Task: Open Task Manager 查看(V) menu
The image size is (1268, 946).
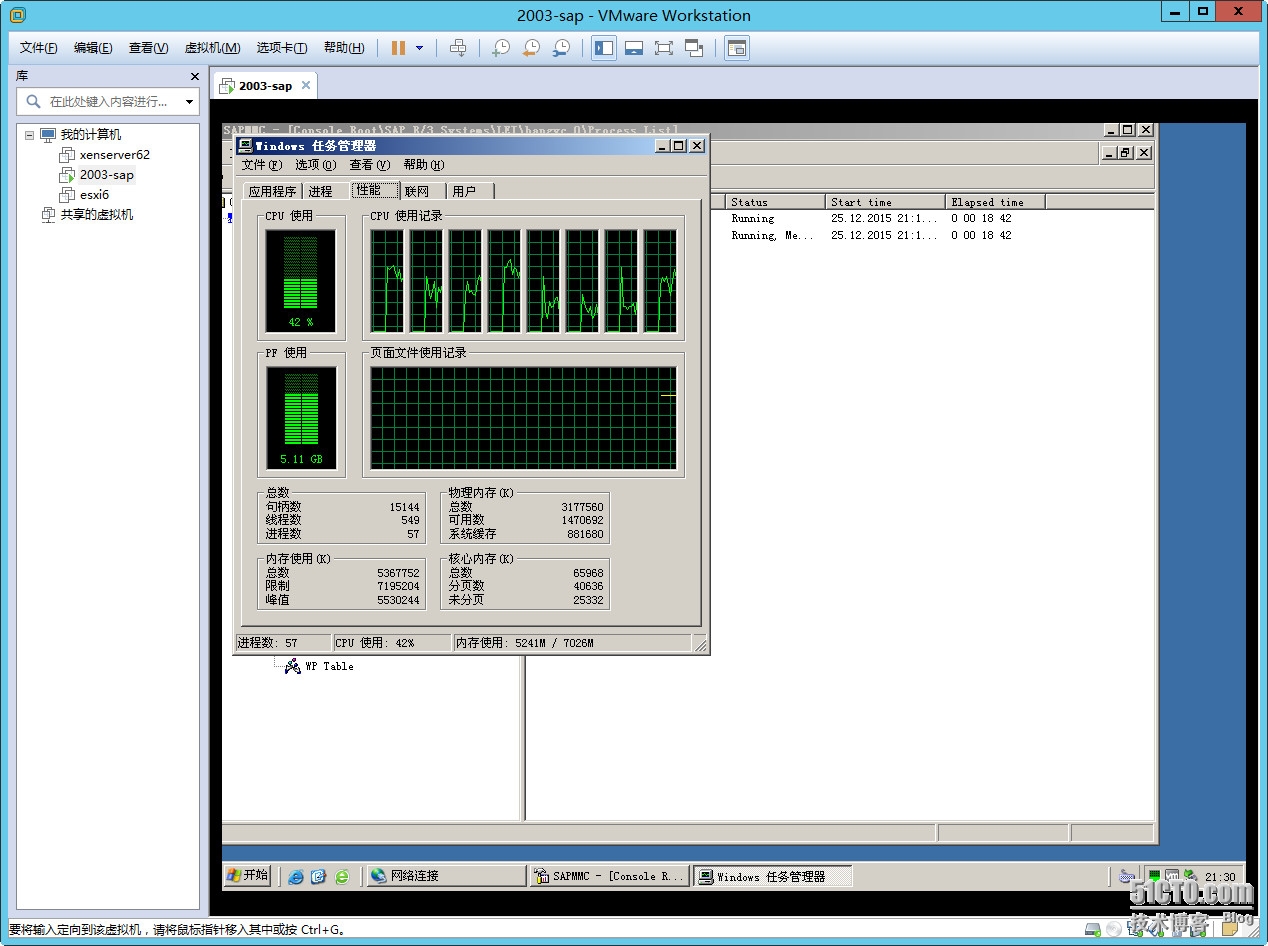Action: coord(369,165)
